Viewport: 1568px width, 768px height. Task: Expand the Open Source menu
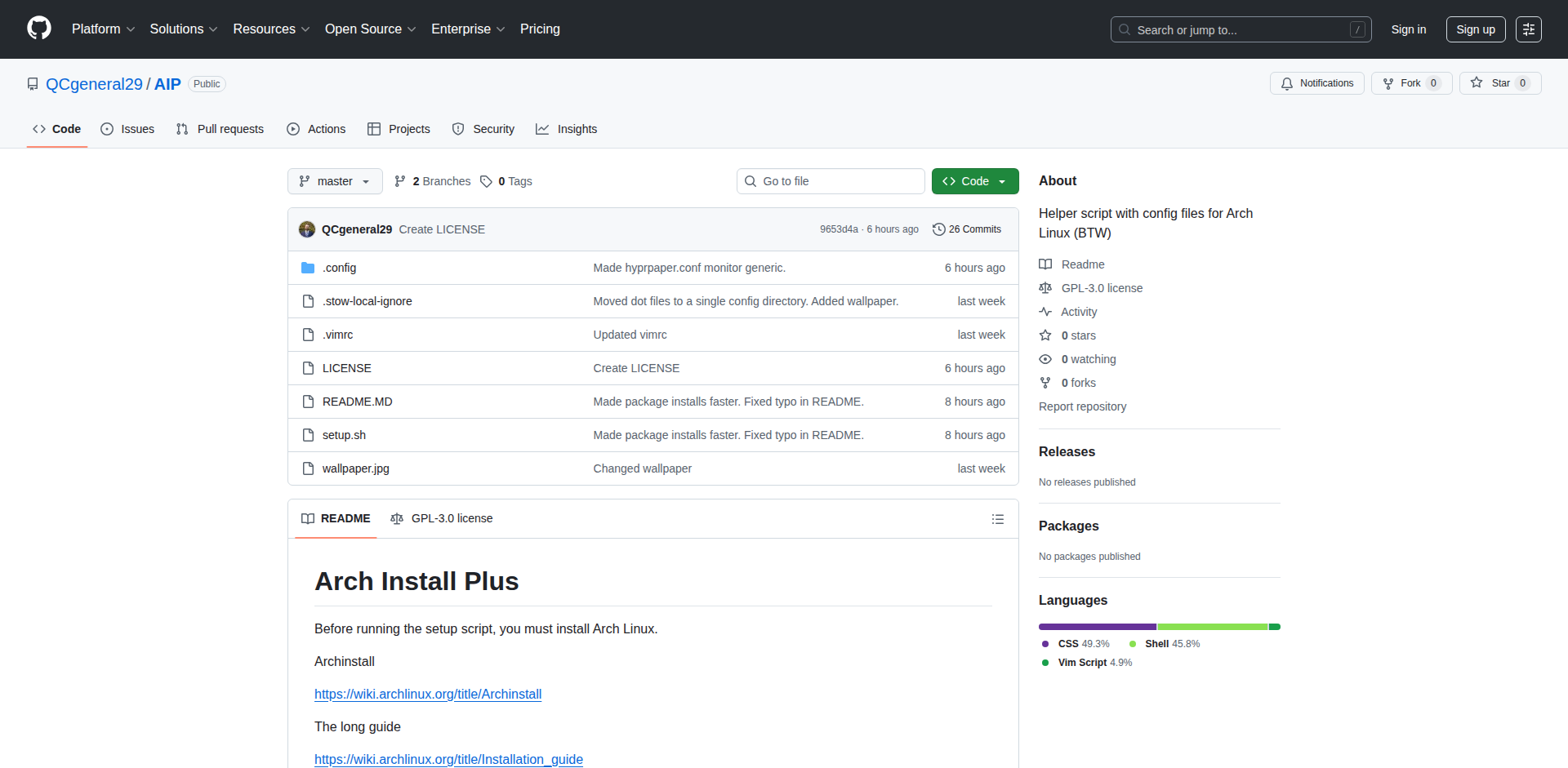370,29
